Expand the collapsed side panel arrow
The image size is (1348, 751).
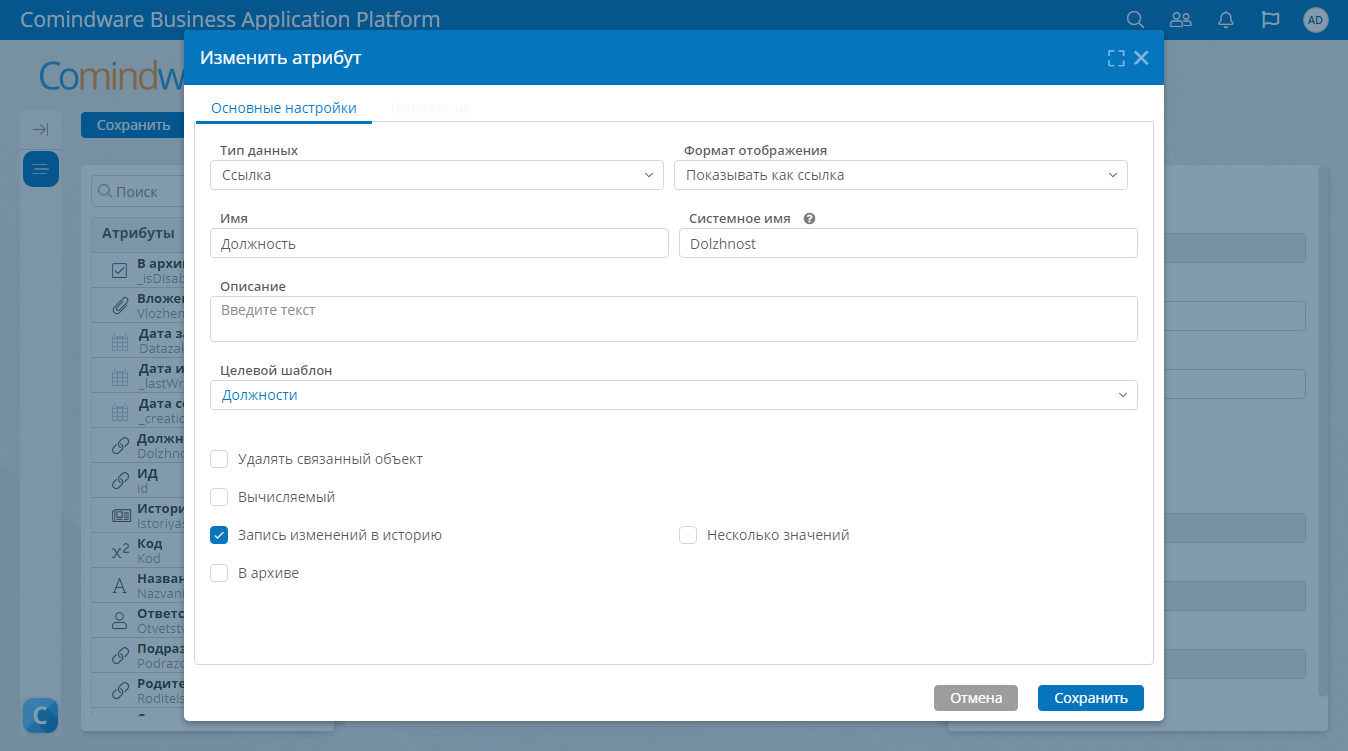pos(40,129)
